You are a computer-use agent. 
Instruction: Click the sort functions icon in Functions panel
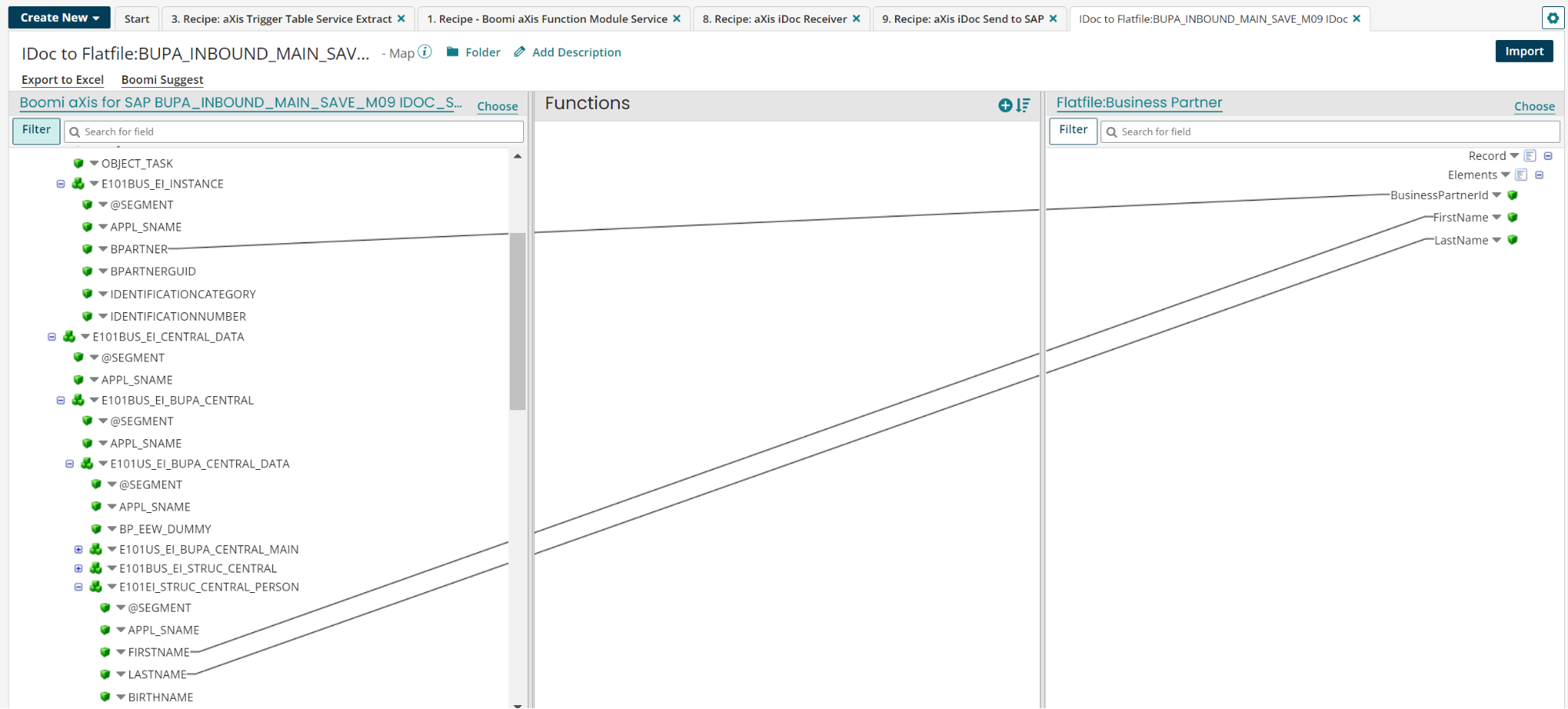[1022, 104]
